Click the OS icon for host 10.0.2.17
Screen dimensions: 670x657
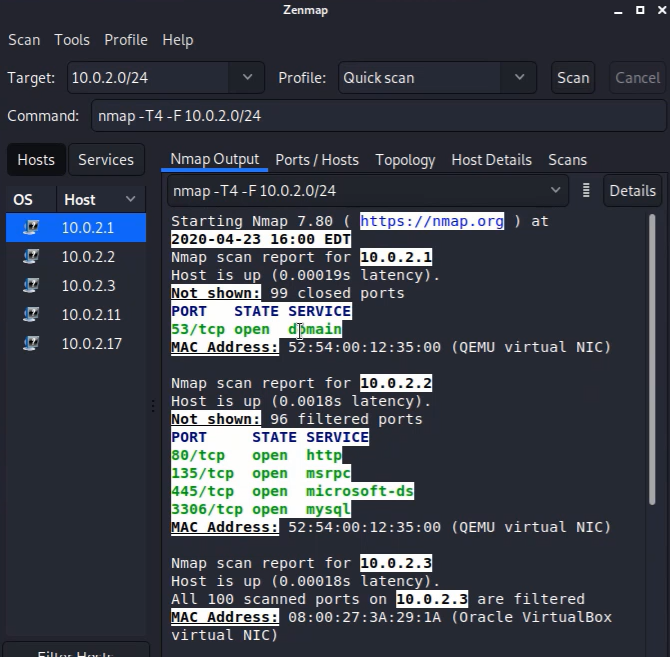(31, 343)
